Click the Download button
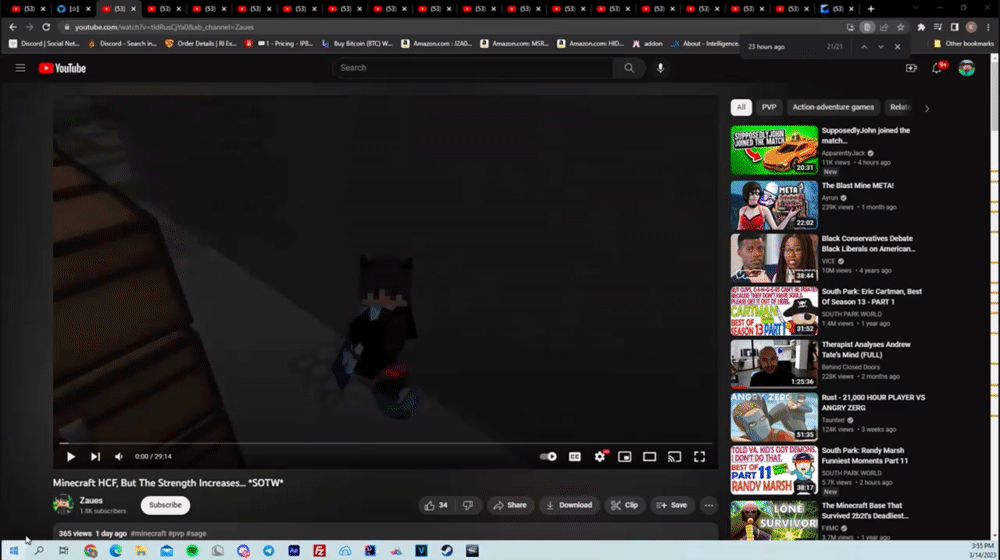The width and height of the screenshot is (1000, 560). tap(569, 505)
